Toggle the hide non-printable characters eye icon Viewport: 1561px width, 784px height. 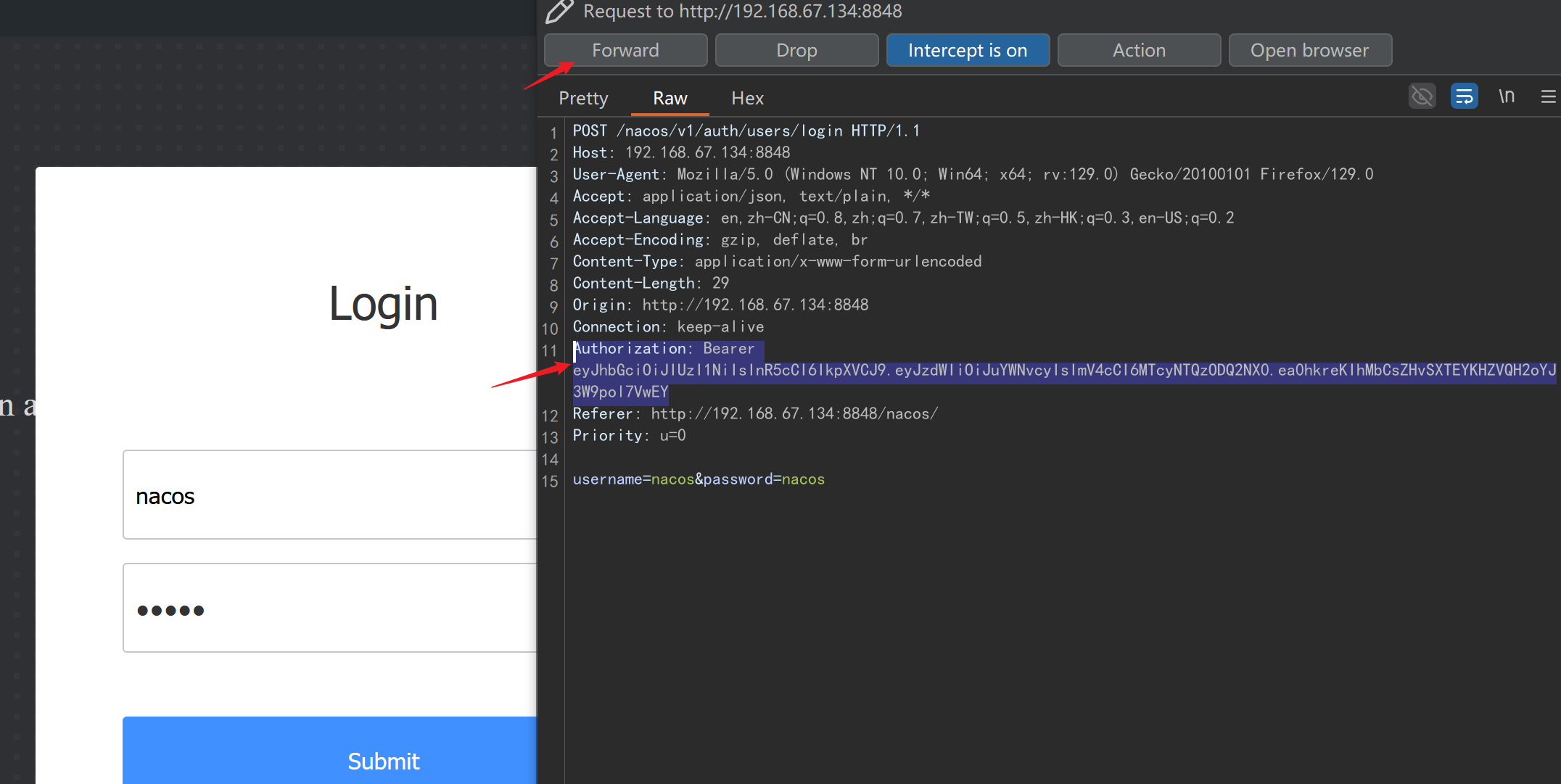[1422, 96]
